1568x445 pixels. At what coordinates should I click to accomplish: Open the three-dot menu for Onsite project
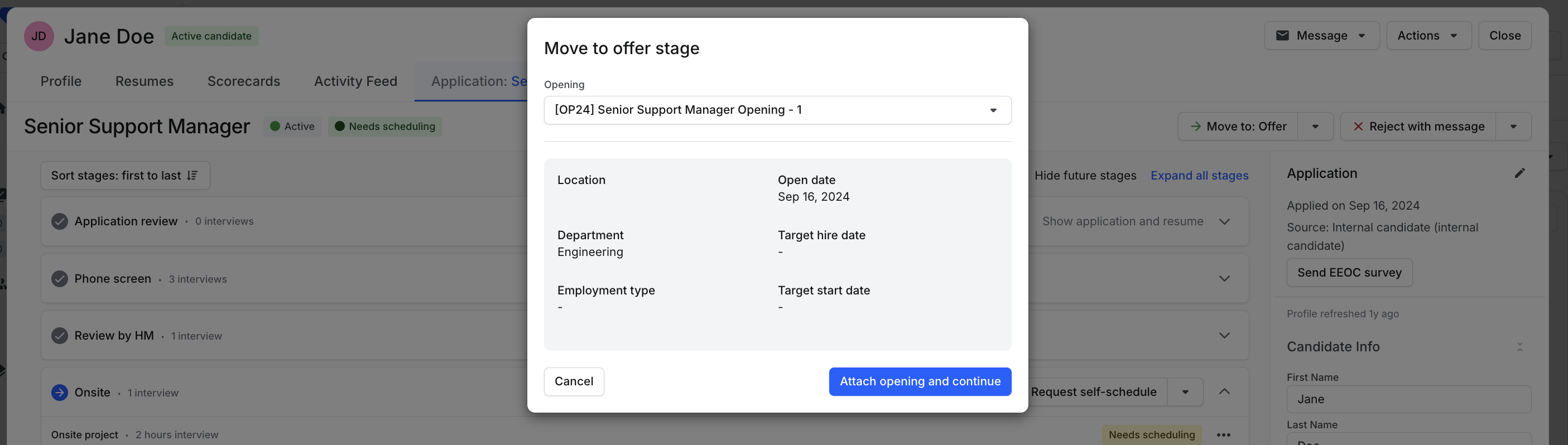(1224, 434)
